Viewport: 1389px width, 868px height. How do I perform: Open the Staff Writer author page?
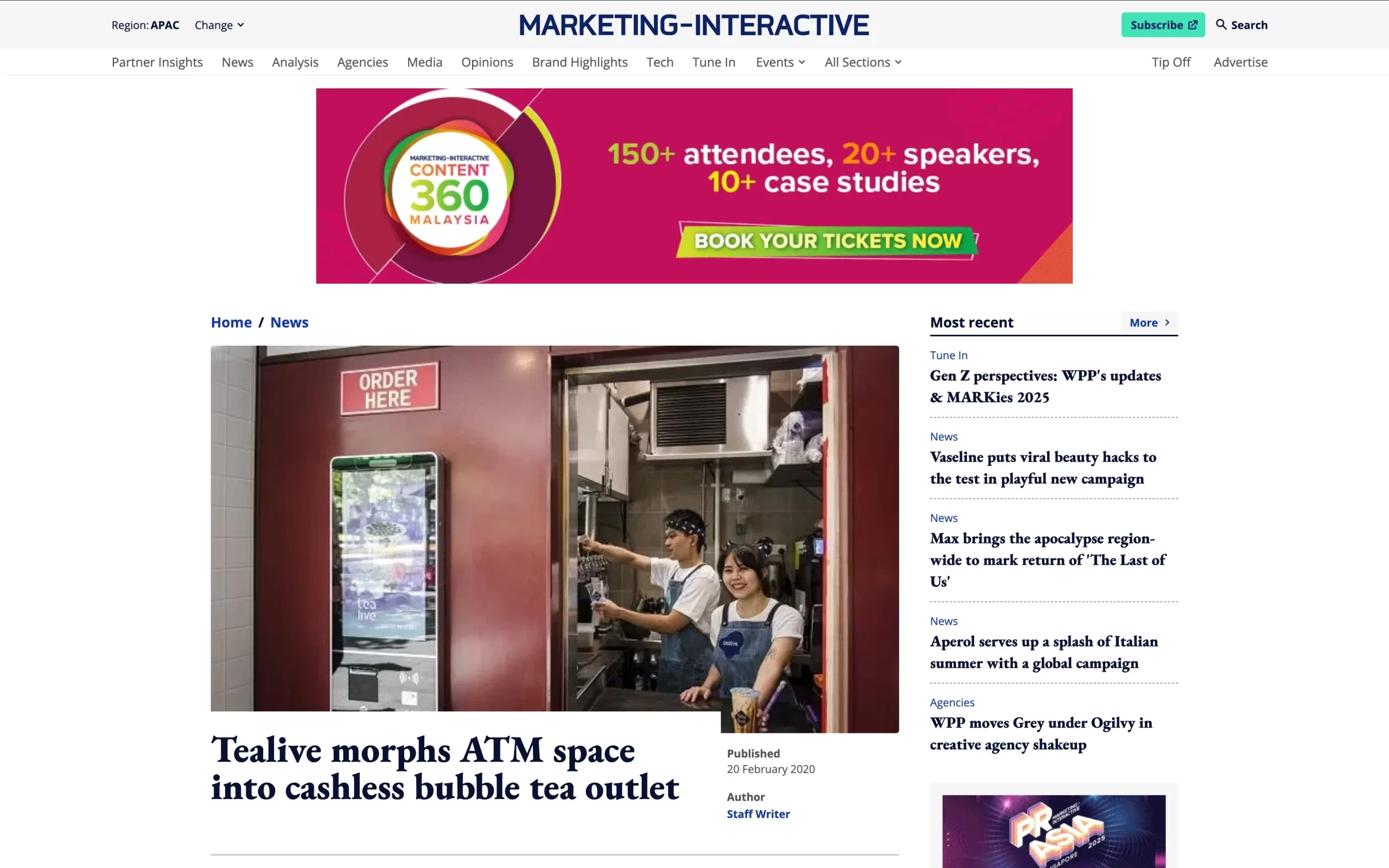click(758, 813)
